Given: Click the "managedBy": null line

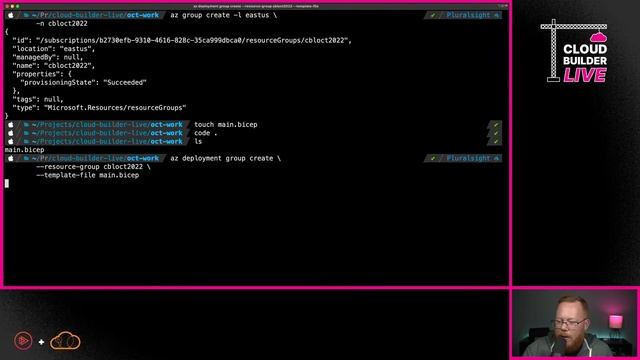Looking at the screenshot, I should tap(48, 58).
